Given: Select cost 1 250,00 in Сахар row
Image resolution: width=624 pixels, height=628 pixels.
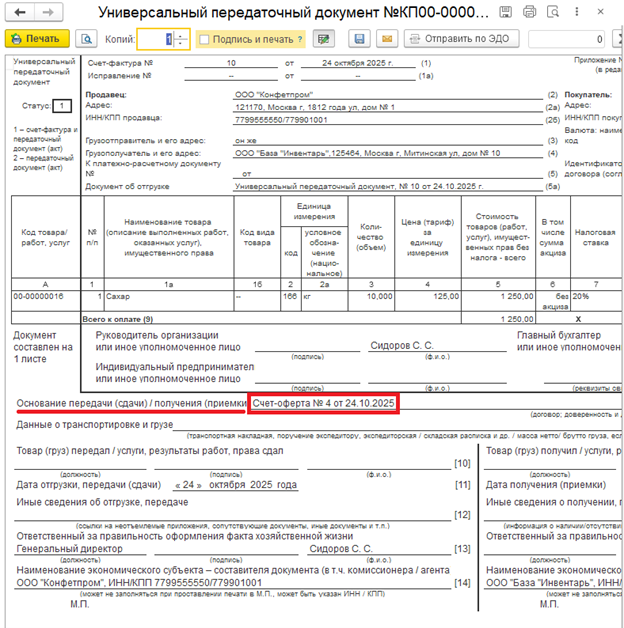Looking at the screenshot, I should coord(498,301).
